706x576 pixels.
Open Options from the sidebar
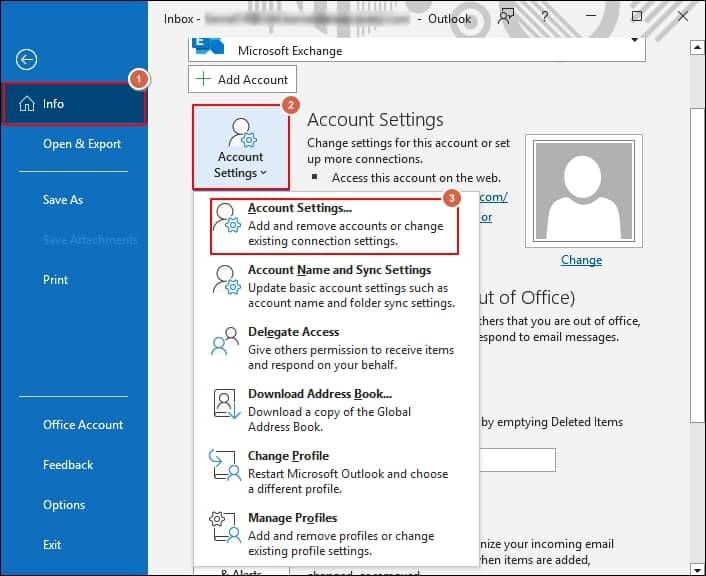64,505
